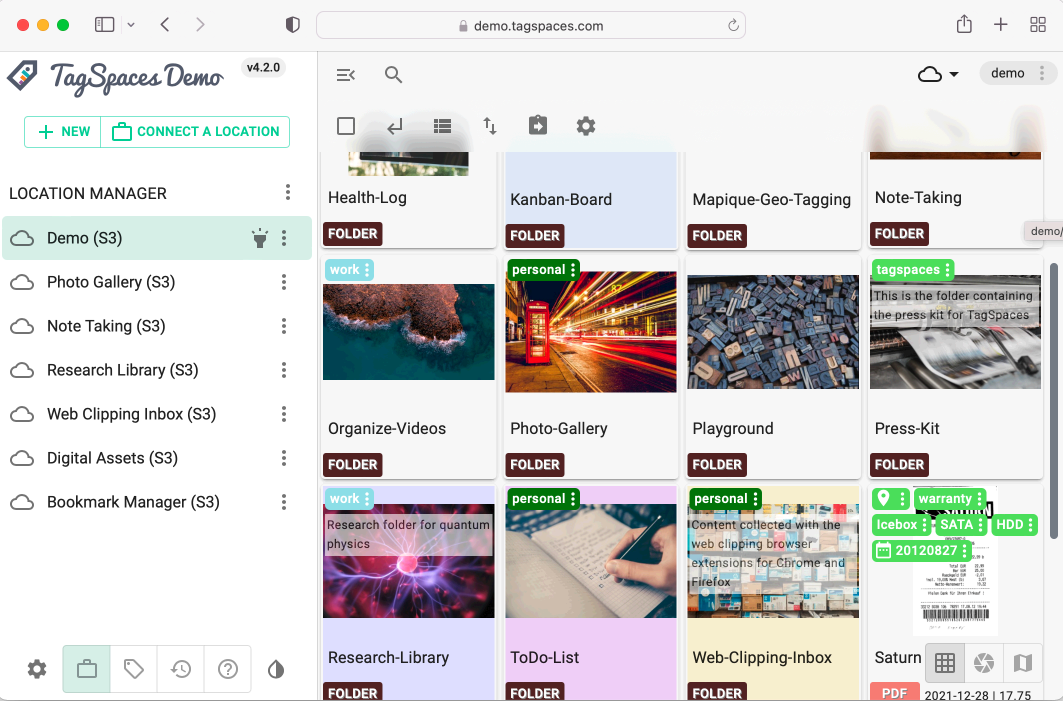Click the TagSpaces logo icon

click(23, 75)
